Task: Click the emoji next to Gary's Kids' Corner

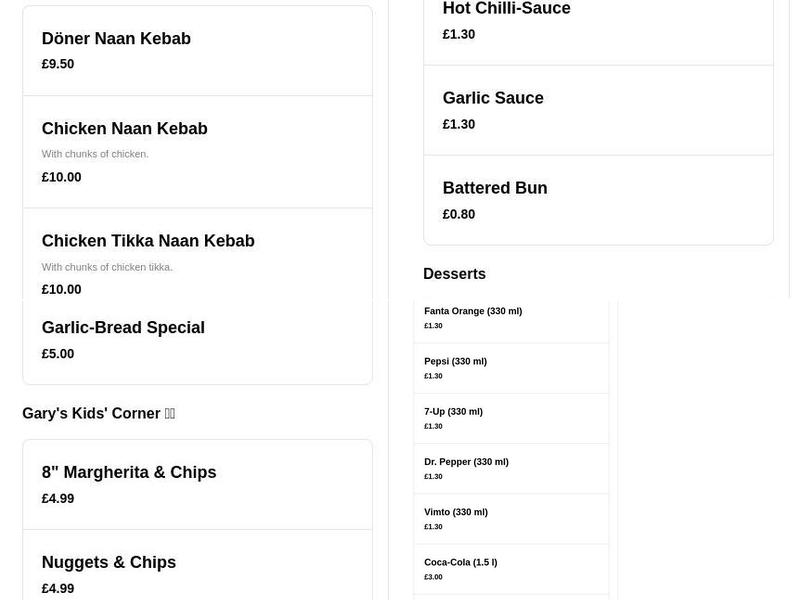Action: 170,413
